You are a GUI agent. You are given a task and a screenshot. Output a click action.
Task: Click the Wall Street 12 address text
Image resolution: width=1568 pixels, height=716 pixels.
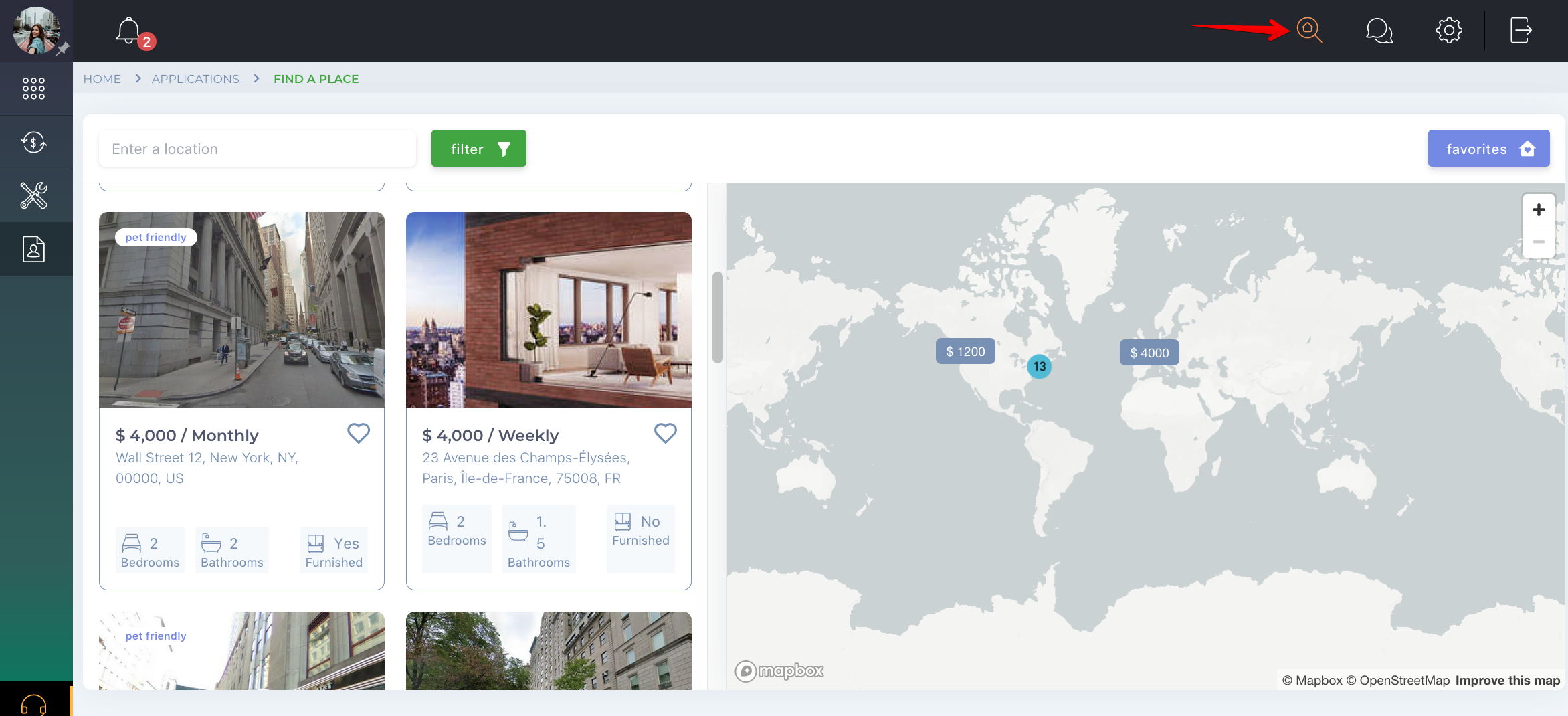(x=207, y=468)
